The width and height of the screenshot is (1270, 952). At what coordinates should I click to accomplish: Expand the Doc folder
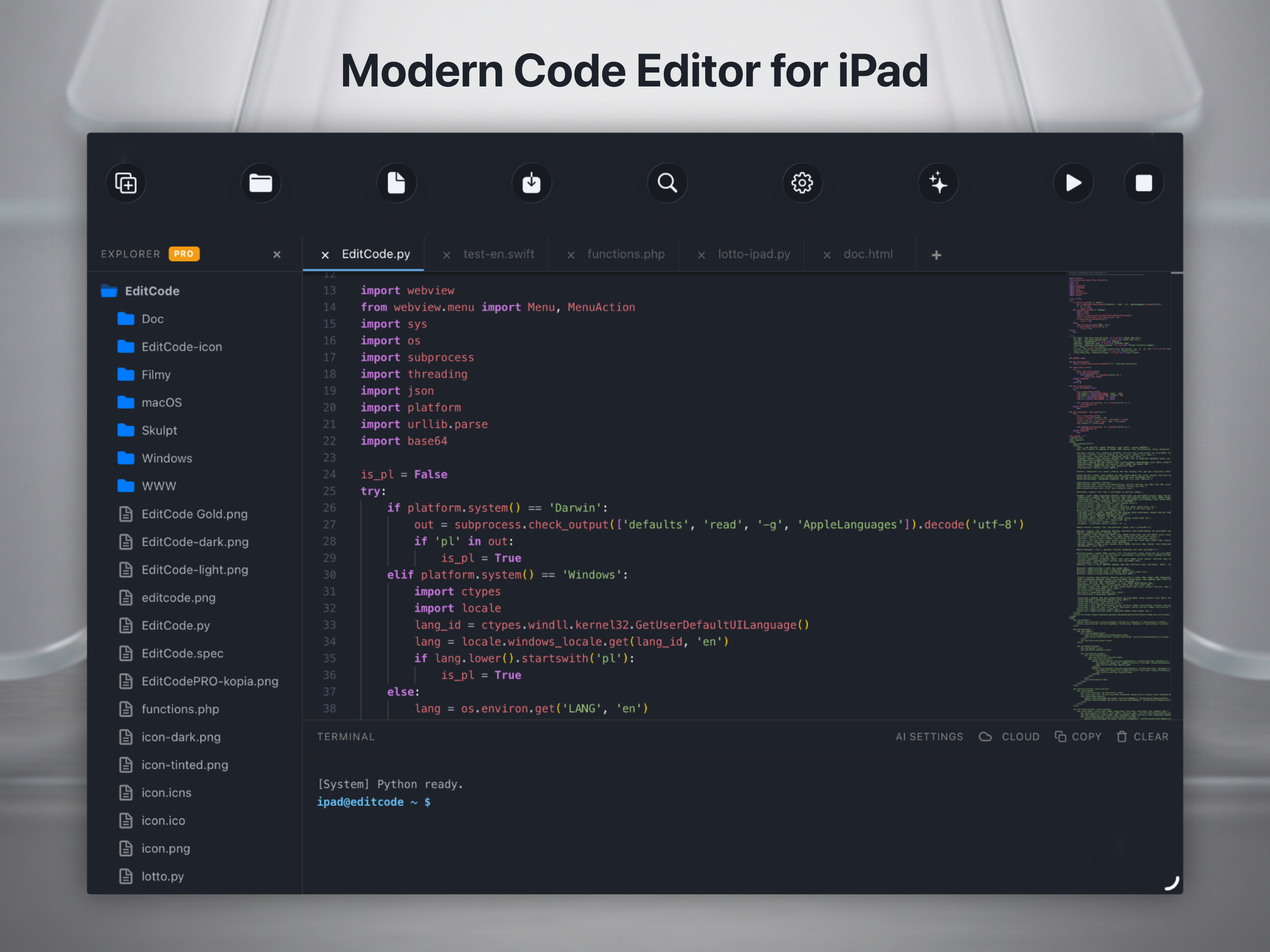[x=141, y=319]
